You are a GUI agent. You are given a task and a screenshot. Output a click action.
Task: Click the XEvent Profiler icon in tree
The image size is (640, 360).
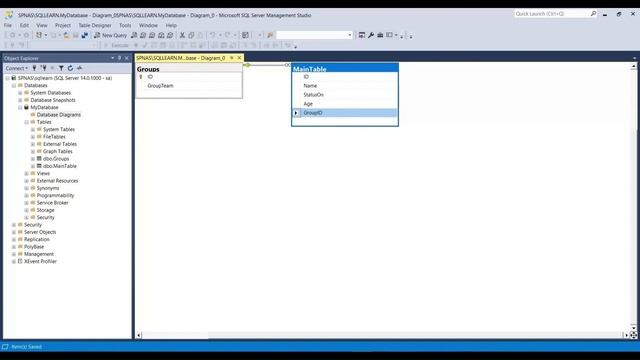20,261
